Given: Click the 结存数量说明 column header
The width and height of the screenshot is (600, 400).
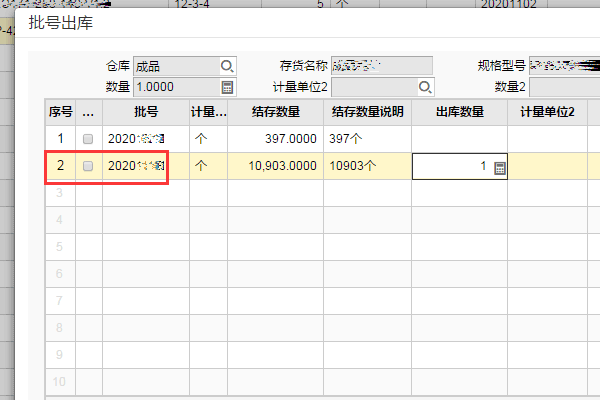Looking at the screenshot, I should (366, 111).
